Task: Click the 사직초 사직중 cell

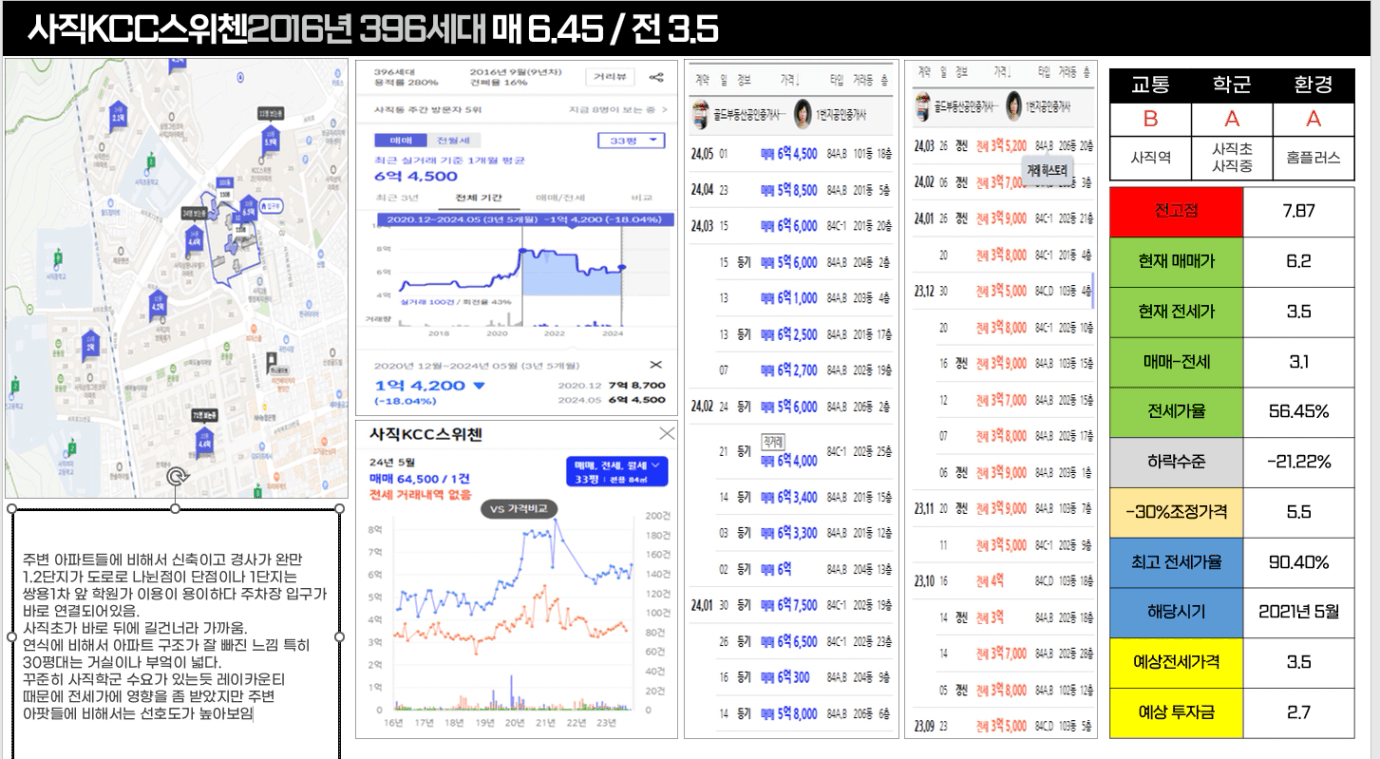Action: pyautogui.click(x=1232, y=157)
